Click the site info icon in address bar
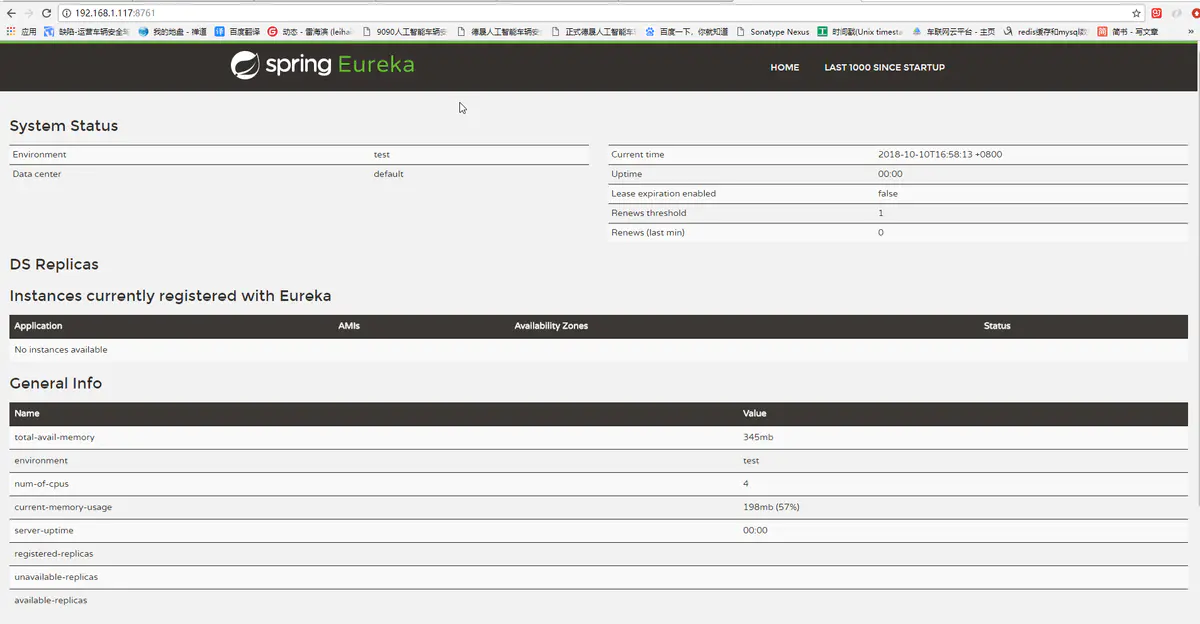The image size is (1200, 624). pos(66,13)
